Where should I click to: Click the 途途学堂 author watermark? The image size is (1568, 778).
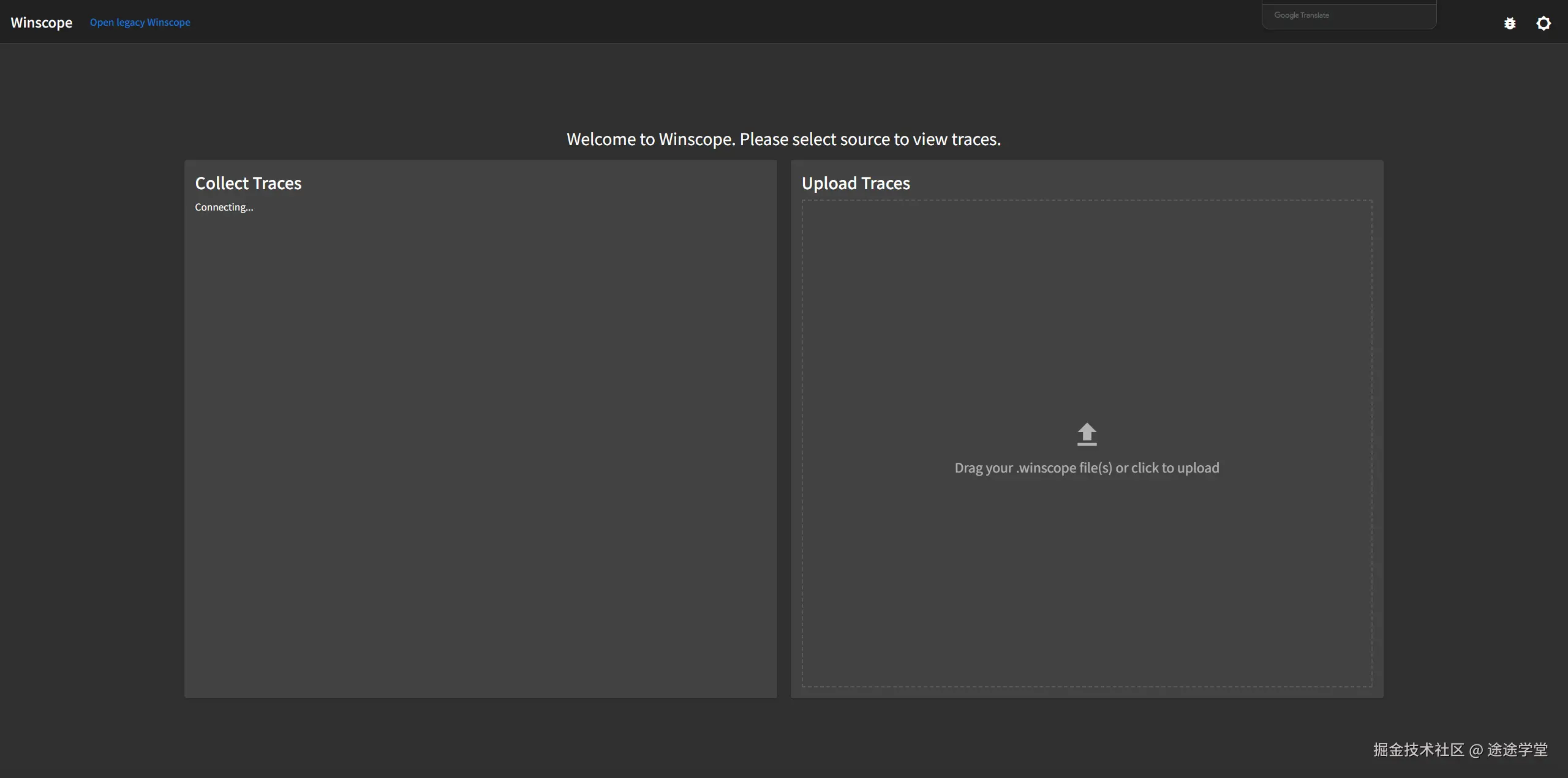point(1517,750)
